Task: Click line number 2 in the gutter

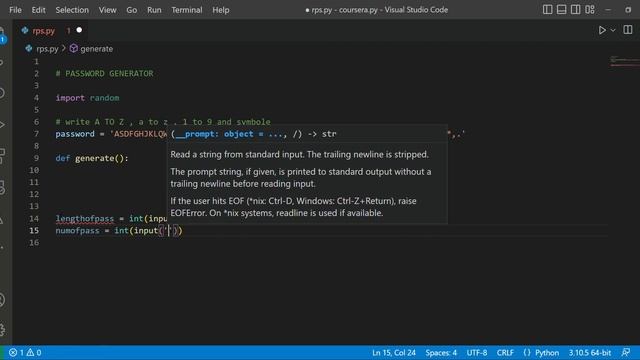Action: [x=36, y=73]
